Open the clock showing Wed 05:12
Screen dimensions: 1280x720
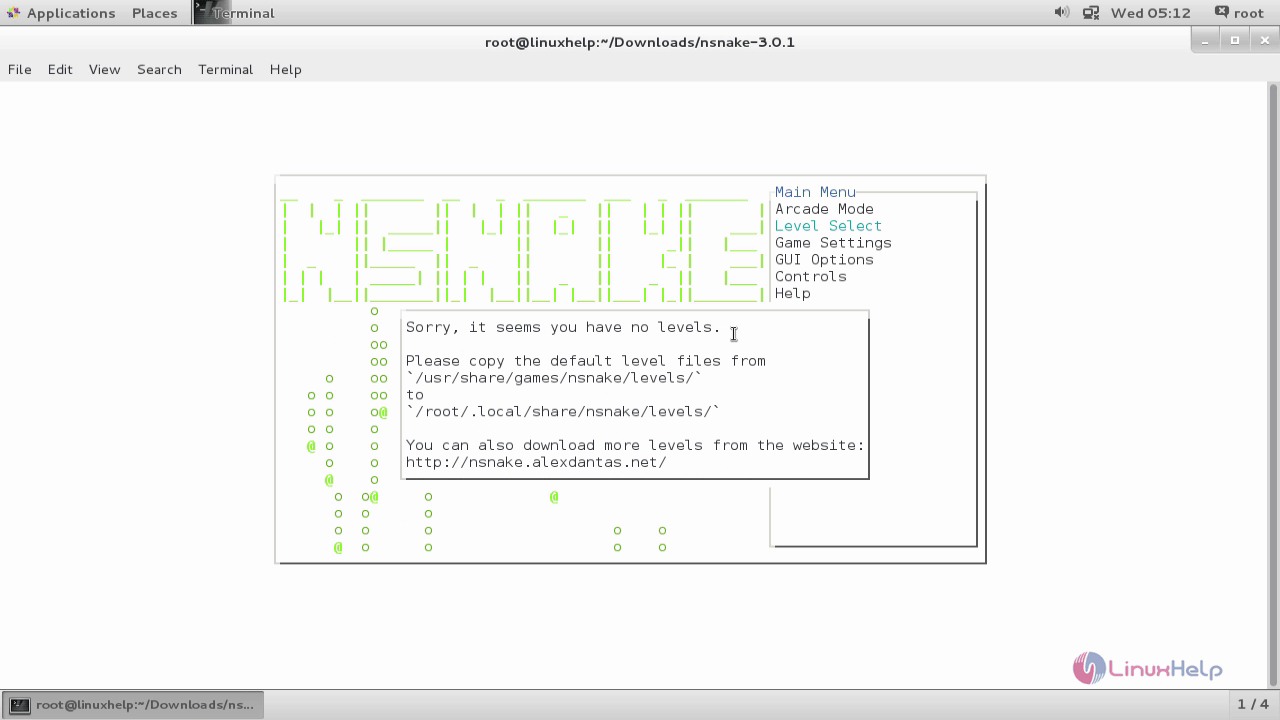(1151, 13)
